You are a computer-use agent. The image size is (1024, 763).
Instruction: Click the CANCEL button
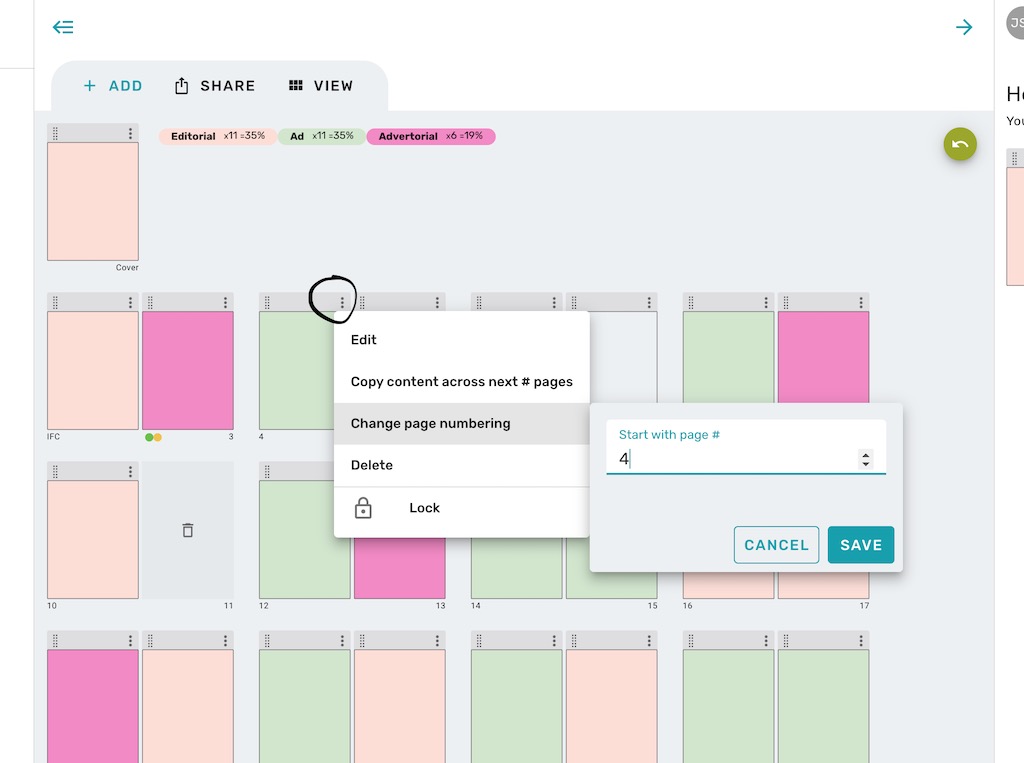(x=776, y=545)
